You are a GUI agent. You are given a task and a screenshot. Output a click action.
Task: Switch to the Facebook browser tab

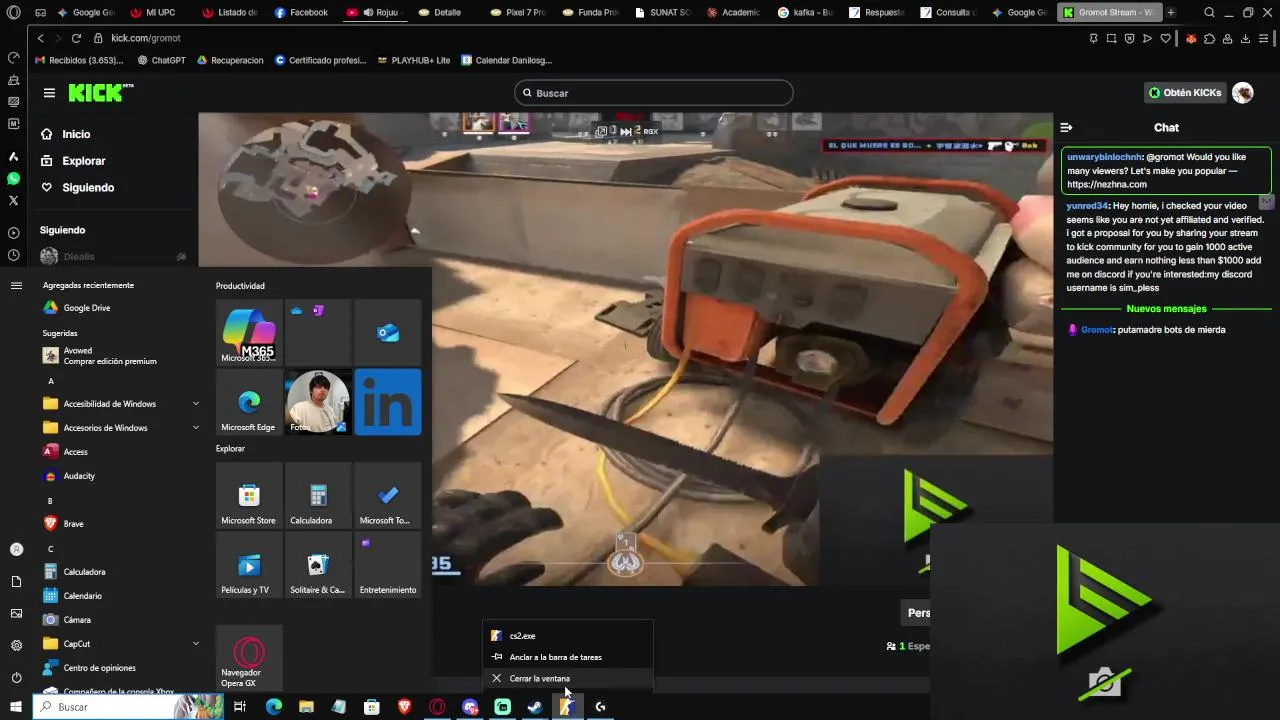[302, 13]
